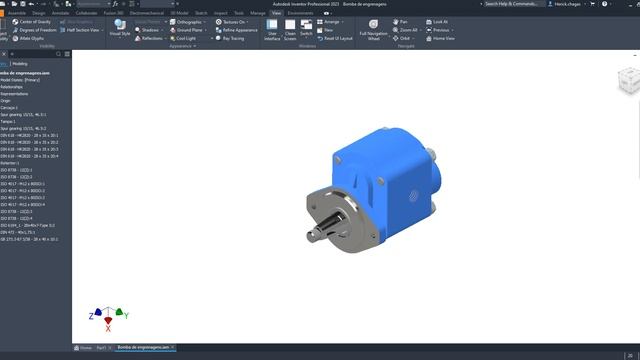
Task: Select DIN 472 - 40x1,75:1 in browser
Action: click(x=18, y=232)
